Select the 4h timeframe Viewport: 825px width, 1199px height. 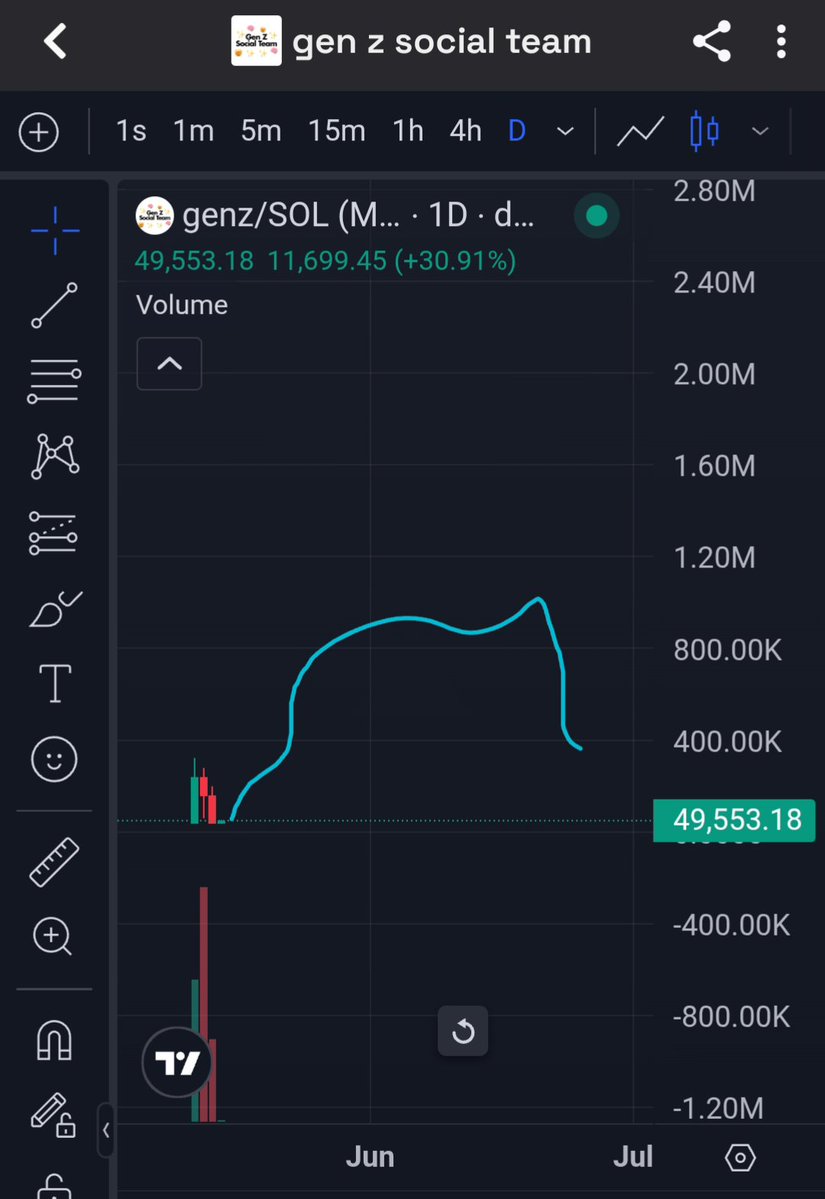pyautogui.click(x=466, y=132)
